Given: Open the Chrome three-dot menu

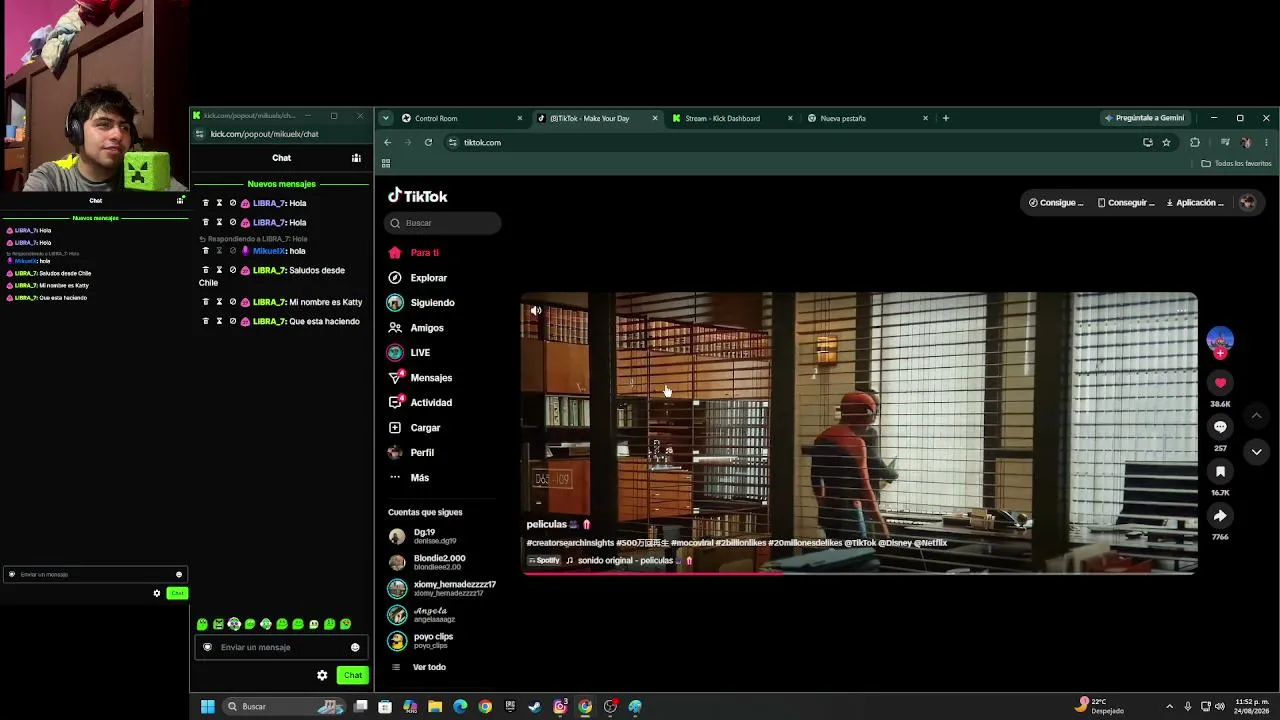Looking at the screenshot, I should point(1266,143).
